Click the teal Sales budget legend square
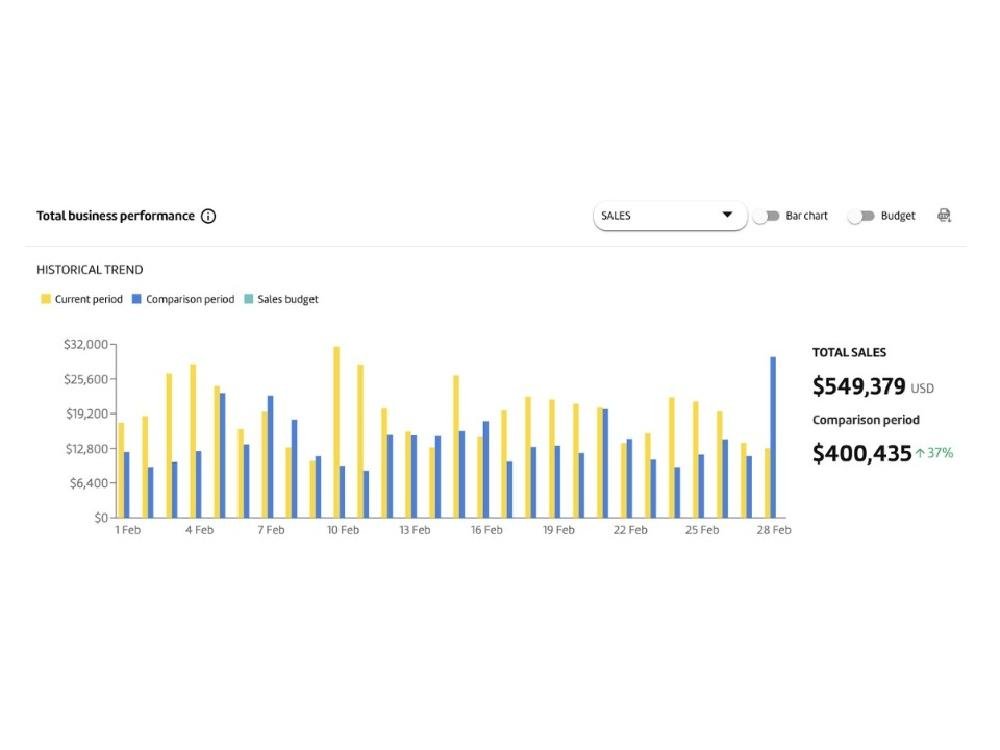Viewport: 1000px width, 750px height. 248,299
